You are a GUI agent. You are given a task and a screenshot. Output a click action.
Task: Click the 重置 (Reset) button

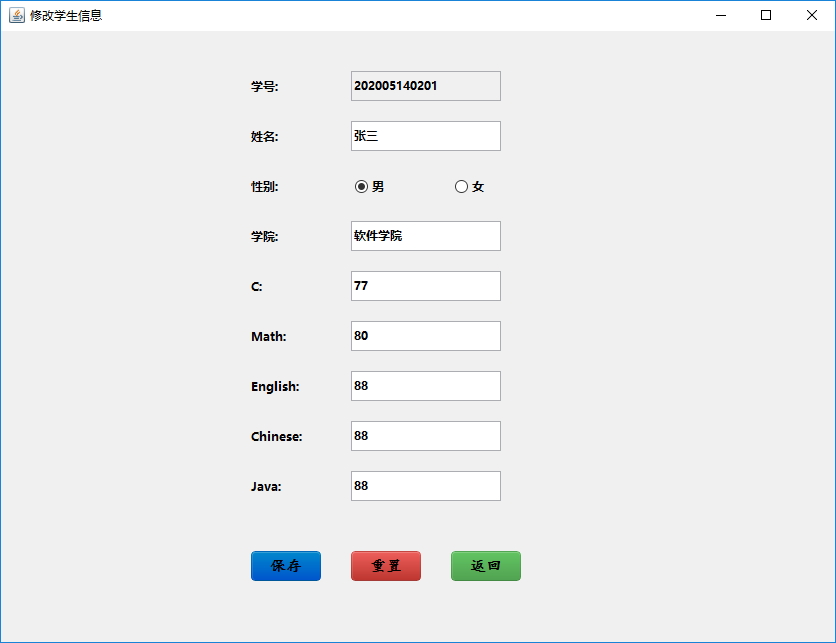386,566
